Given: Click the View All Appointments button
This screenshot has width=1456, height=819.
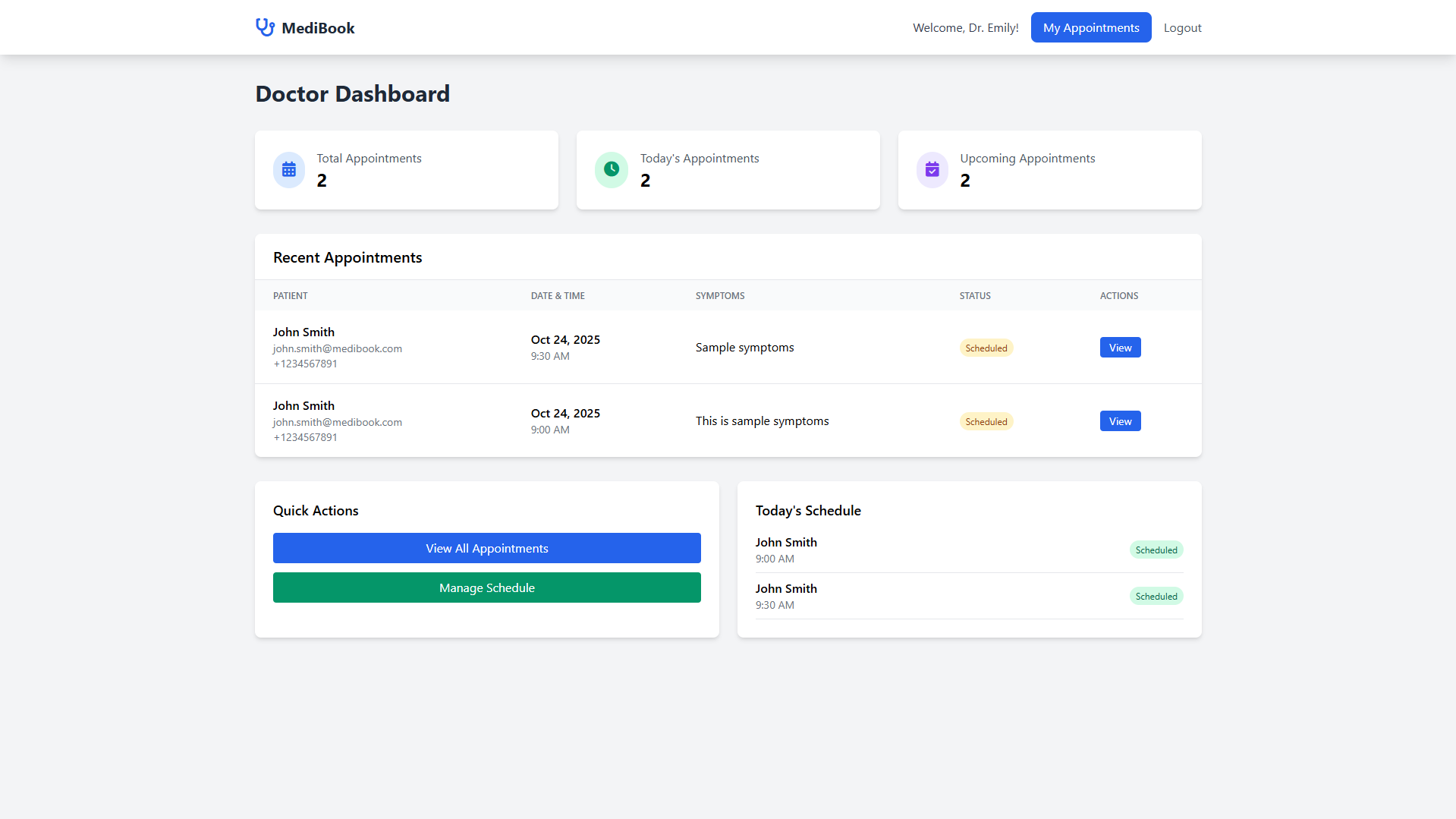Looking at the screenshot, I should pyautogui.click(x=486, y=548).
